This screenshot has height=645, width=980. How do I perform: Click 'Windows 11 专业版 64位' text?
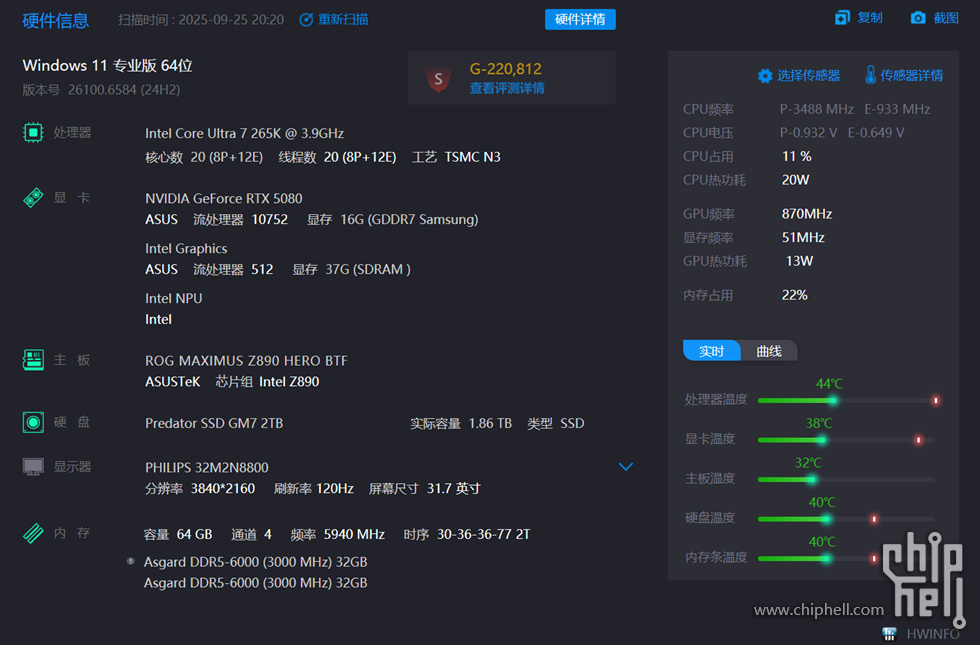[108, 66]
